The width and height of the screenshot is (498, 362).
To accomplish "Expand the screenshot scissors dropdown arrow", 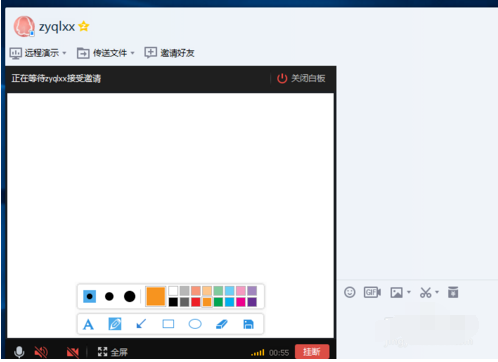I will (x=437, y=292).
